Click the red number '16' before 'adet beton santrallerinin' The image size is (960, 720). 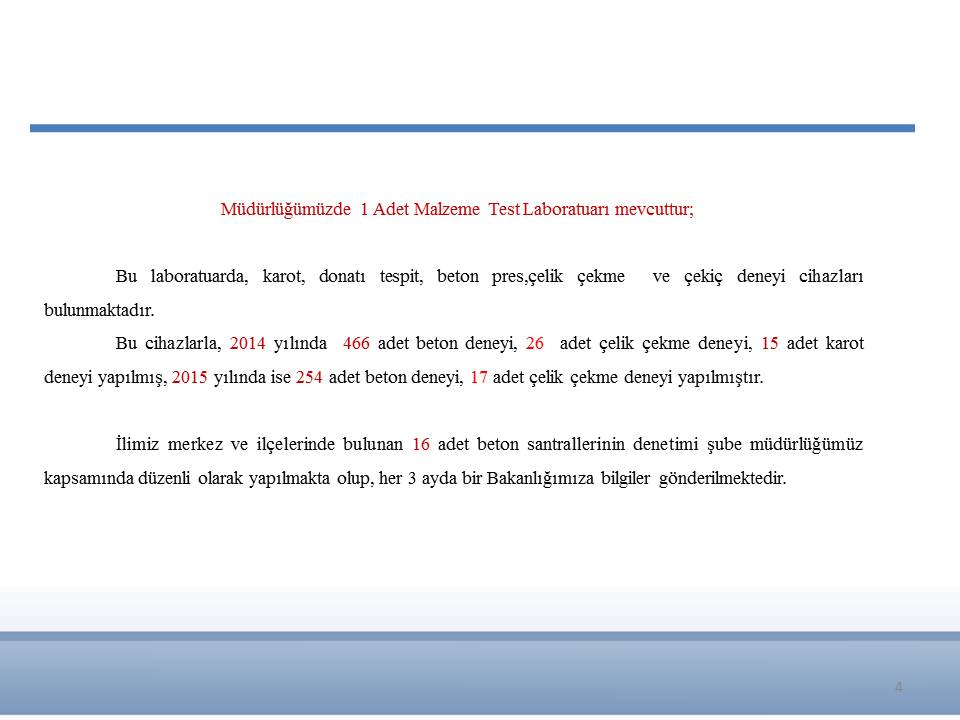pos(421,444)
